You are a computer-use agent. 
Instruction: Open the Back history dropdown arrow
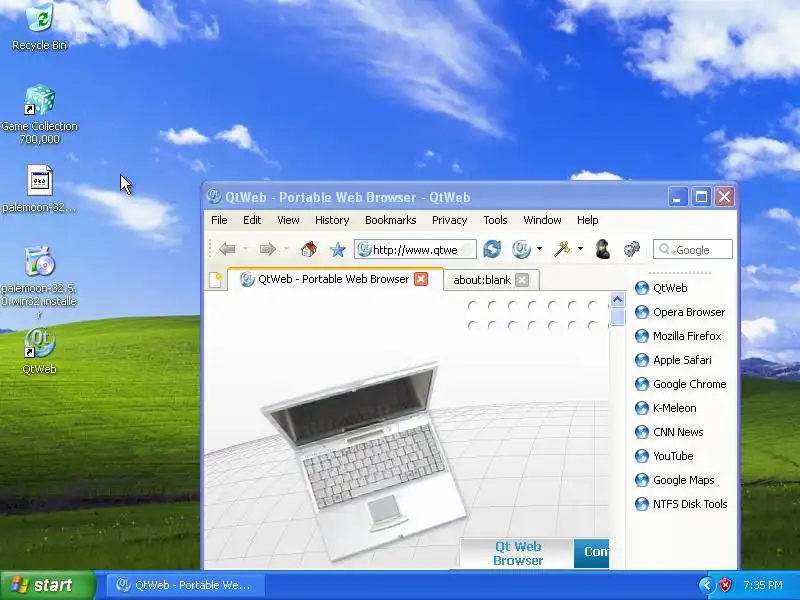coord(245,249)
